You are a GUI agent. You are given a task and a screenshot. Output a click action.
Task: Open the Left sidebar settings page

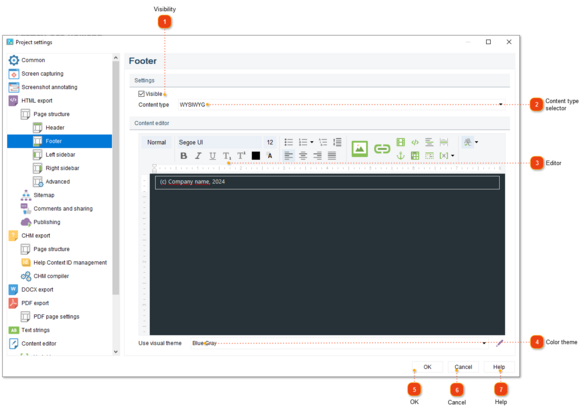(x=60, y=155)
